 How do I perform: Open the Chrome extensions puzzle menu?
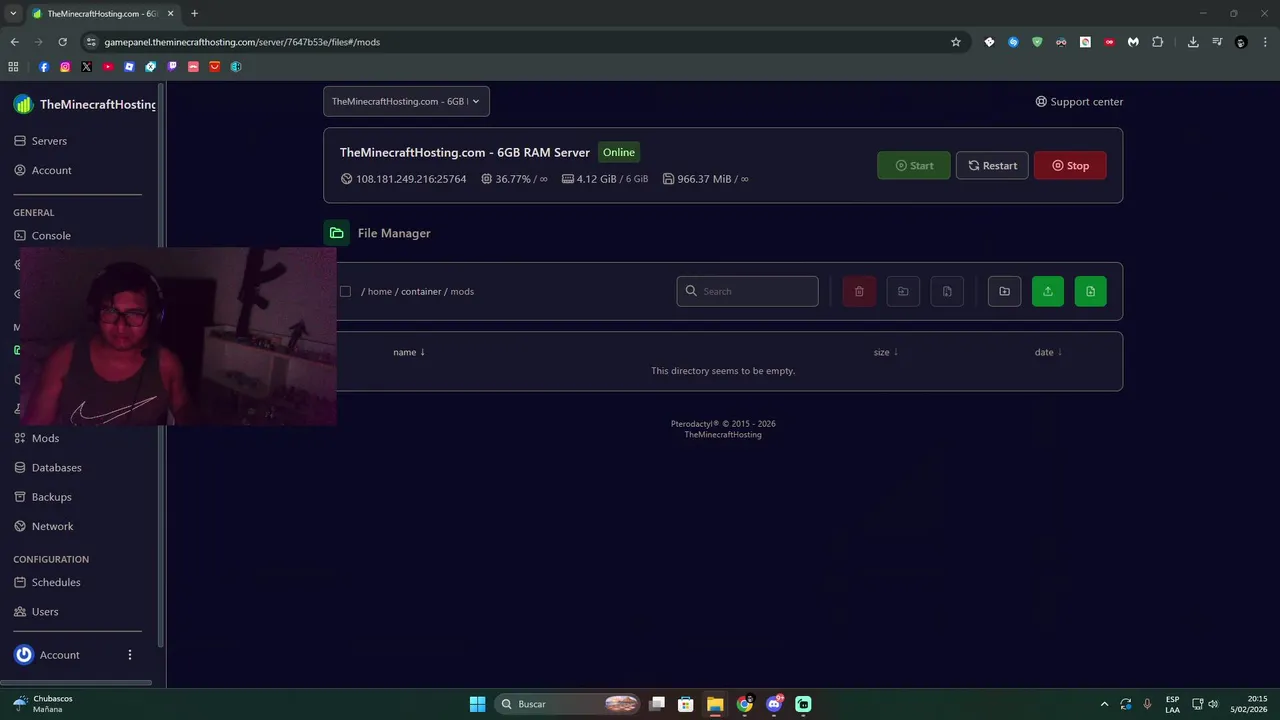[1158, 42]
